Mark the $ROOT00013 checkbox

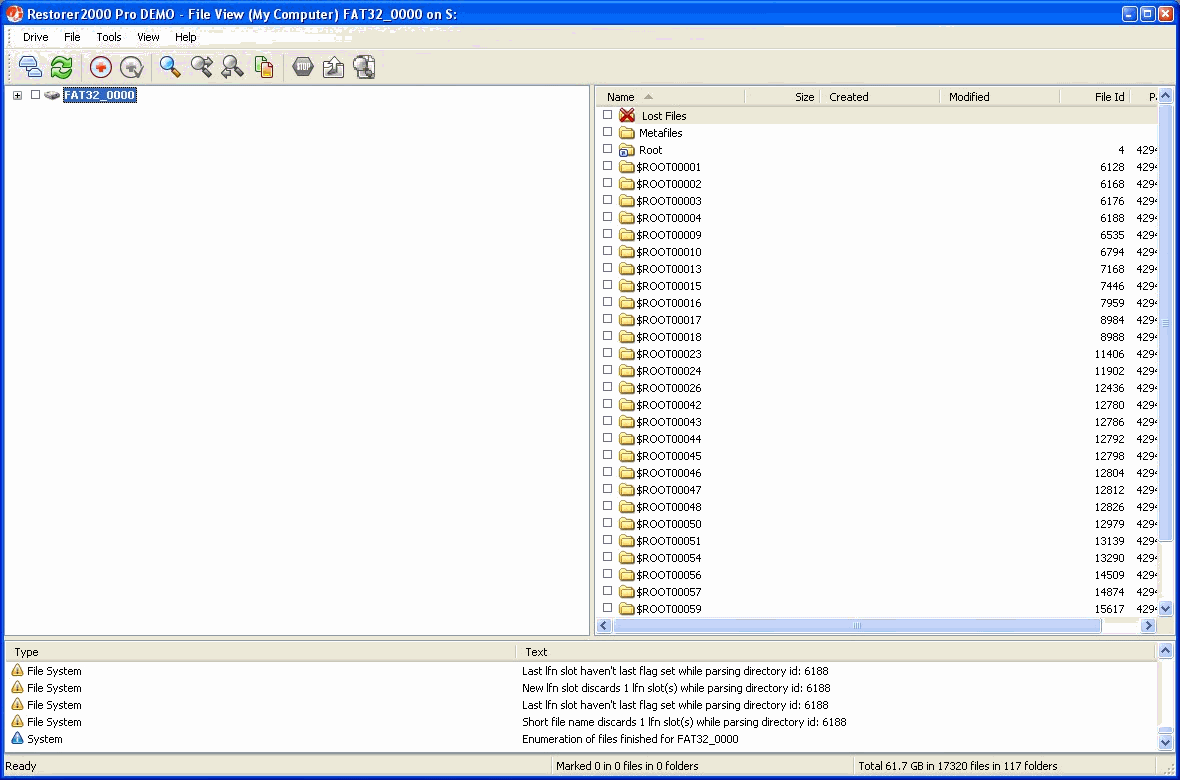[607, 268]
